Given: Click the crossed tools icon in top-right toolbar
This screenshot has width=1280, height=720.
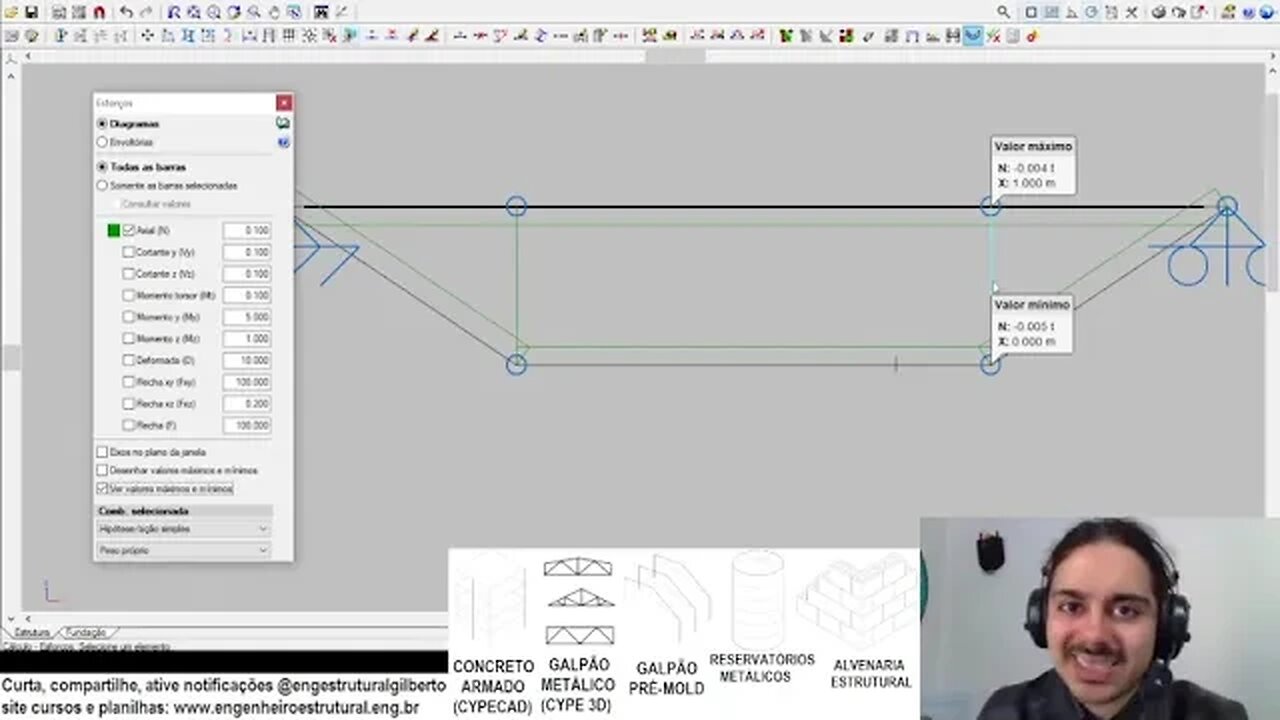Looking at the screenshot, I should tap(1132, 12).
